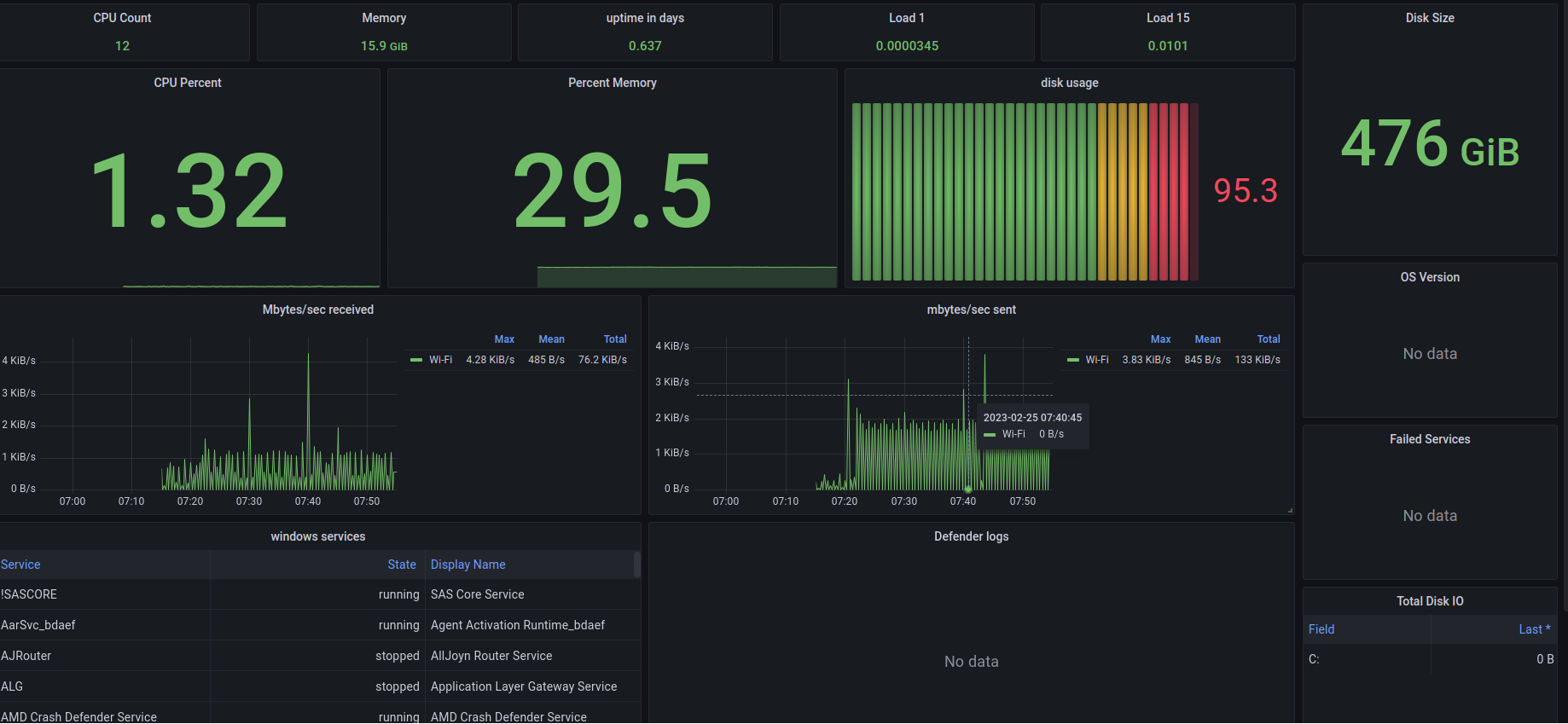
Task: Select the Agent Activation Runtime_bdaef display name
Action: [x=518, y=625]
